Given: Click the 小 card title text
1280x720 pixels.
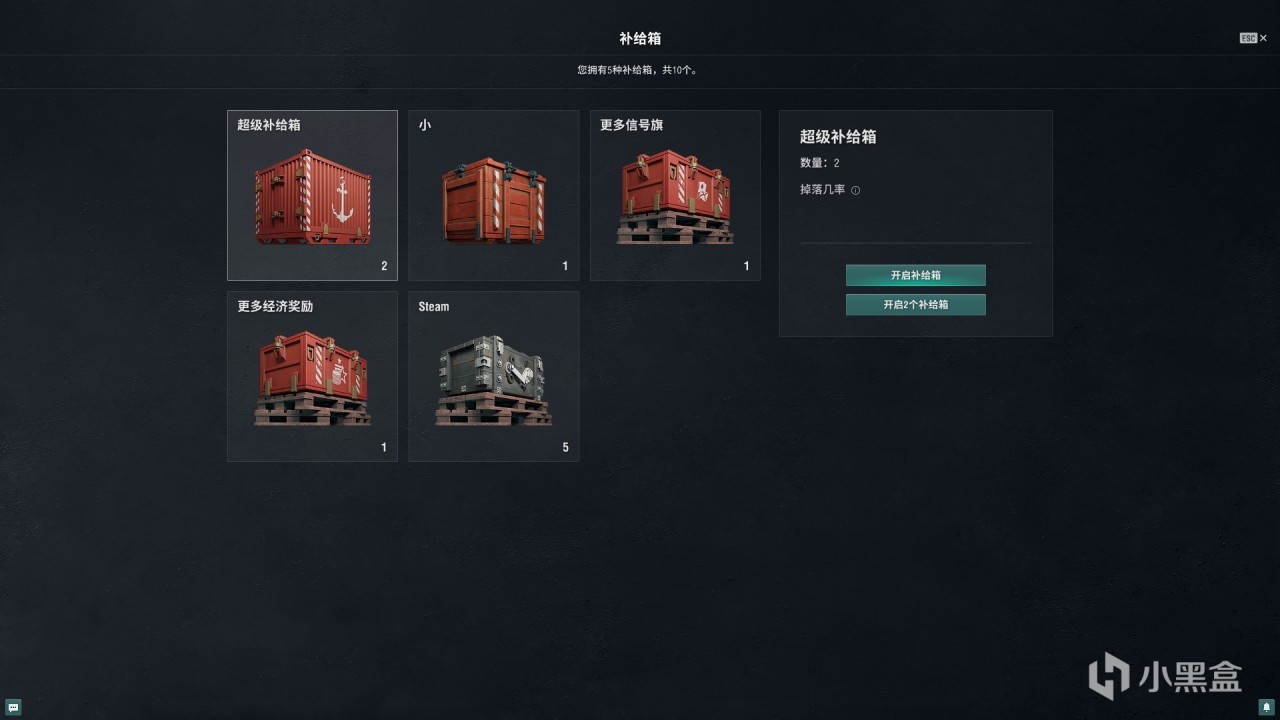Looking at the screenshot, I should point(425,125).
